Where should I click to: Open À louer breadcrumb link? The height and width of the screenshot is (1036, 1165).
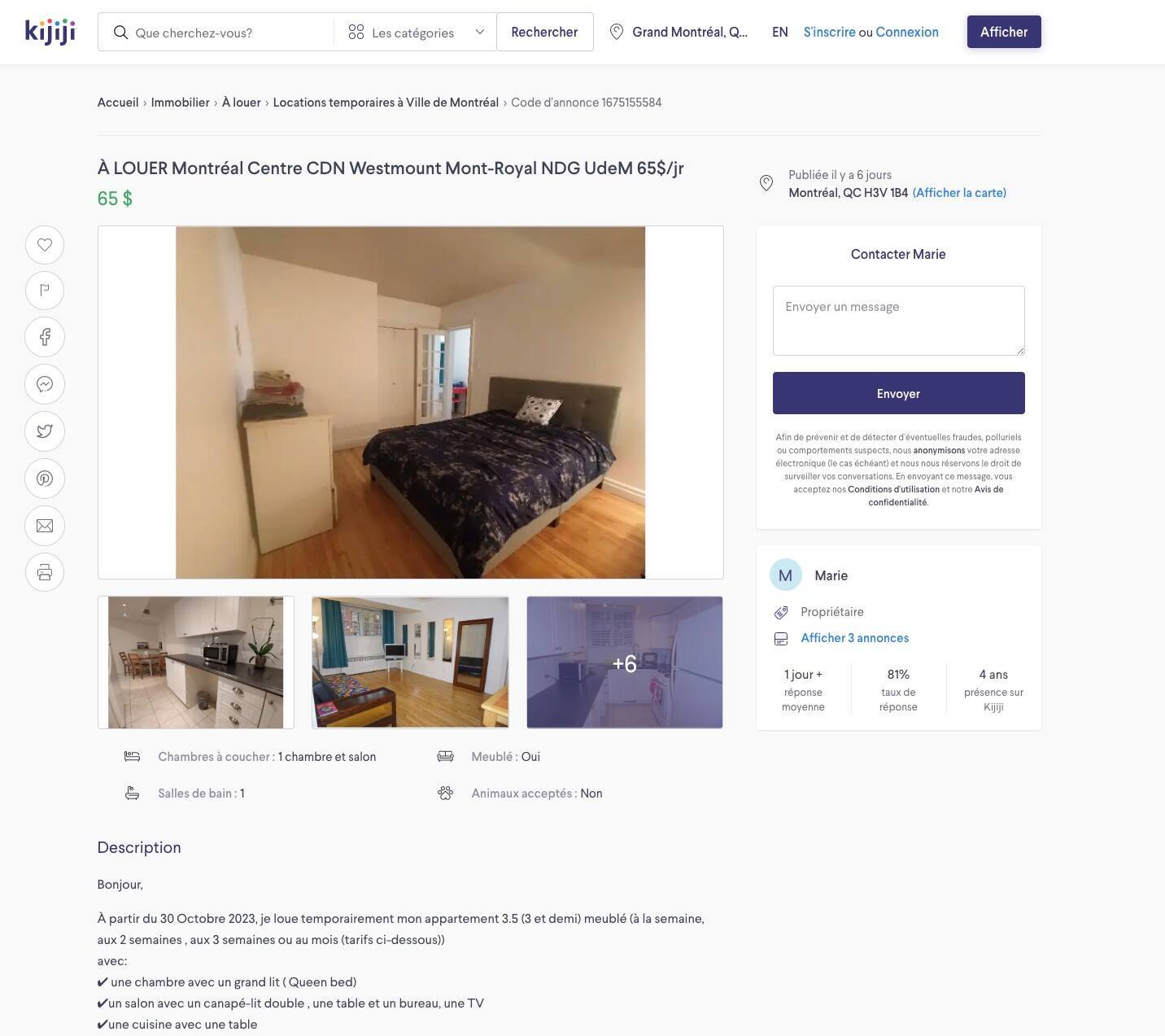coord(242,103)
